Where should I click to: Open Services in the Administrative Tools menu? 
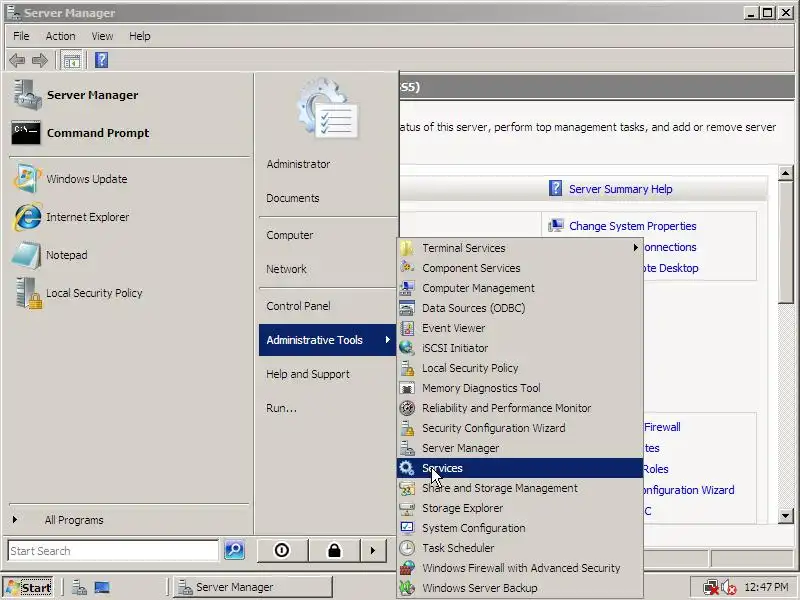(519, 468)
